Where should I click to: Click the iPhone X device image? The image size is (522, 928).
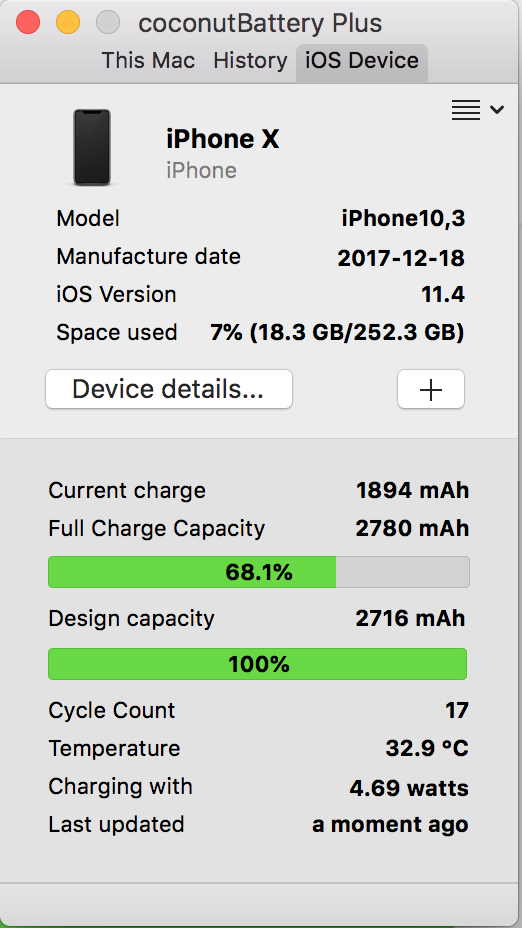tap(92, 147)
